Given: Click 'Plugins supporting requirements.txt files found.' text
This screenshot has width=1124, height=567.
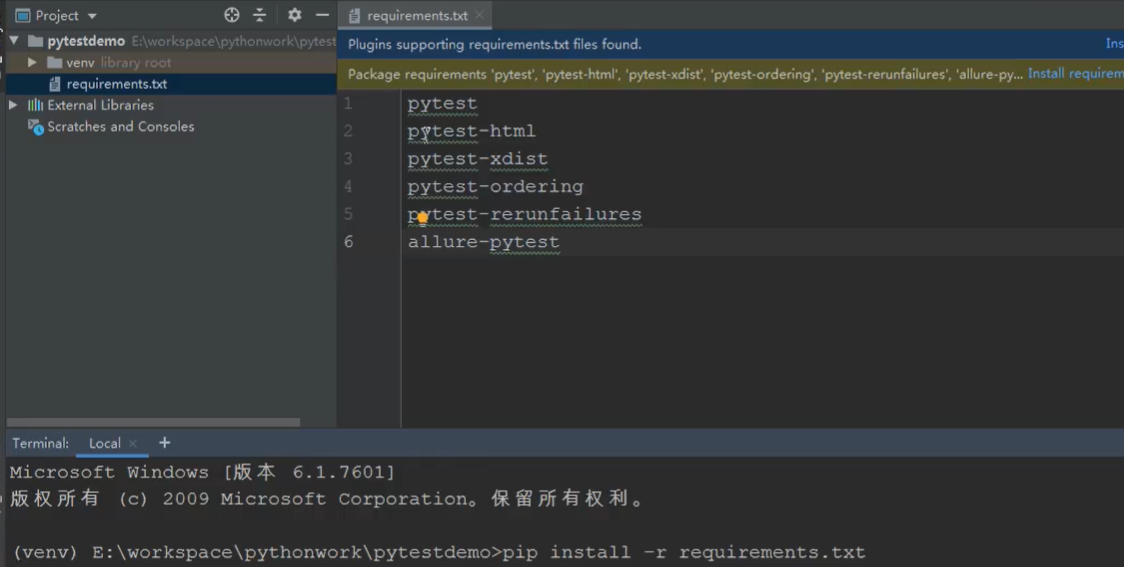Looking at the screenshot, I should pos(495,44).
